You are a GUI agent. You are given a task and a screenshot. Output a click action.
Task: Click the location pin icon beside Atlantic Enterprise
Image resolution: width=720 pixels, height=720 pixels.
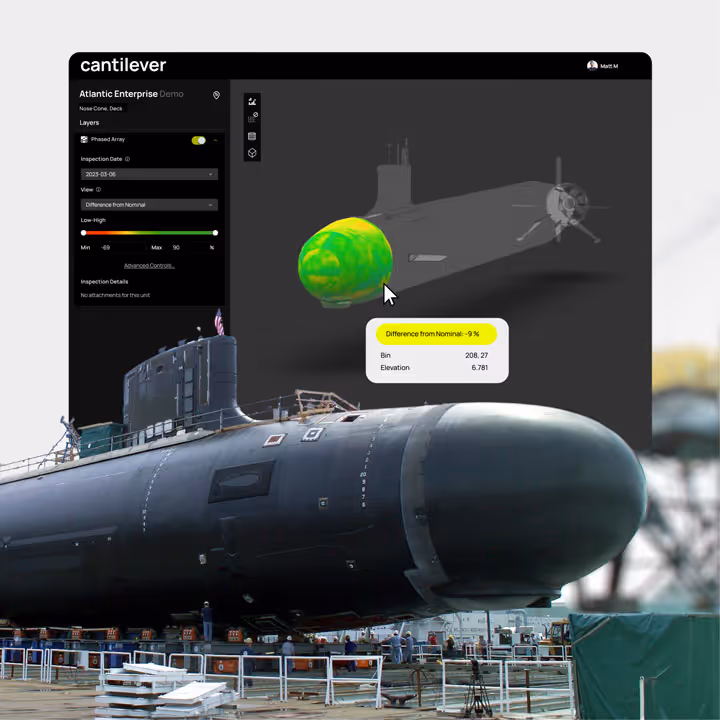[216, 95]
